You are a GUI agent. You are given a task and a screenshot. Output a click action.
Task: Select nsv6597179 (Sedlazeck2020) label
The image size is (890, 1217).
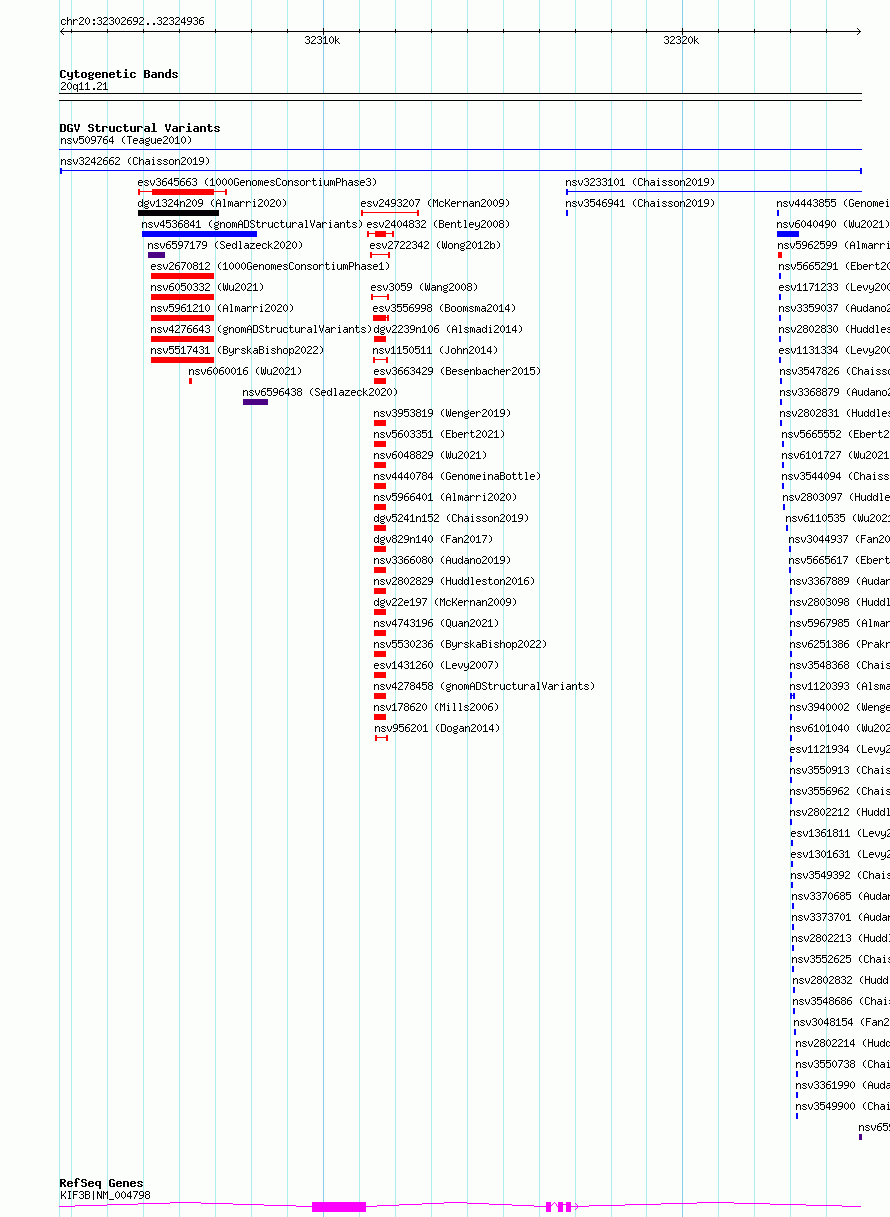[225, 246]
